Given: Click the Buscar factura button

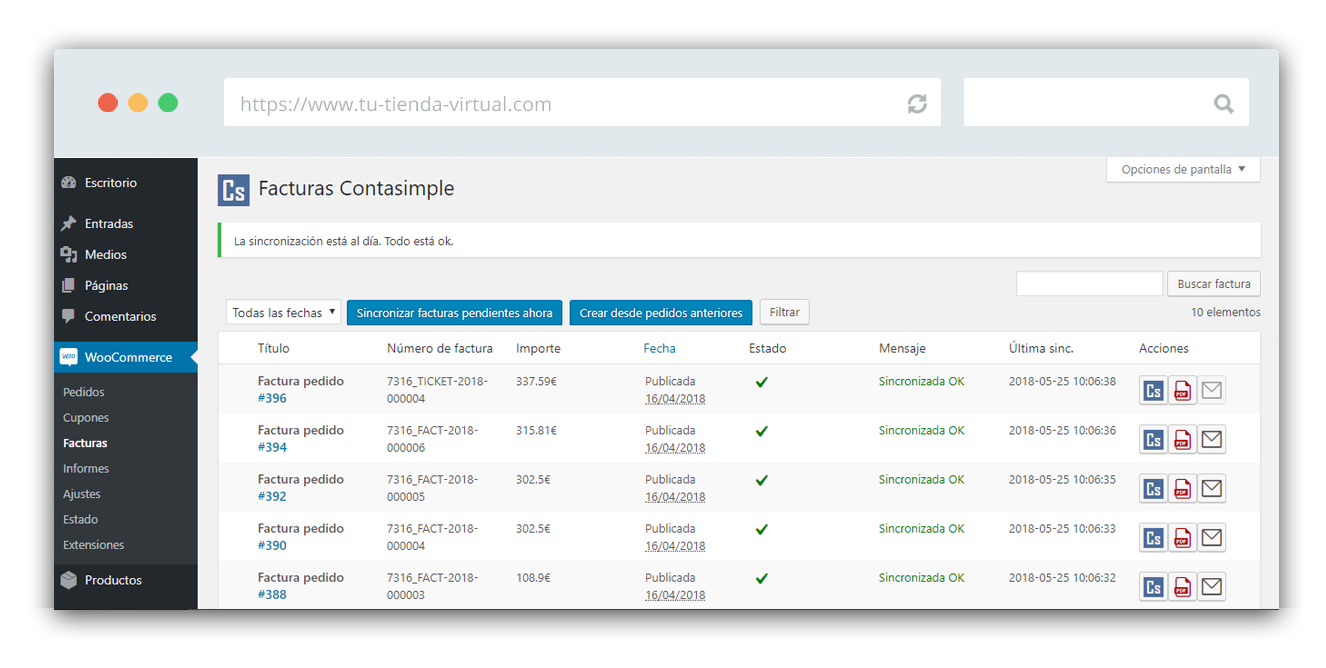Looking at the screenshot, I should tap(1213, 284).
